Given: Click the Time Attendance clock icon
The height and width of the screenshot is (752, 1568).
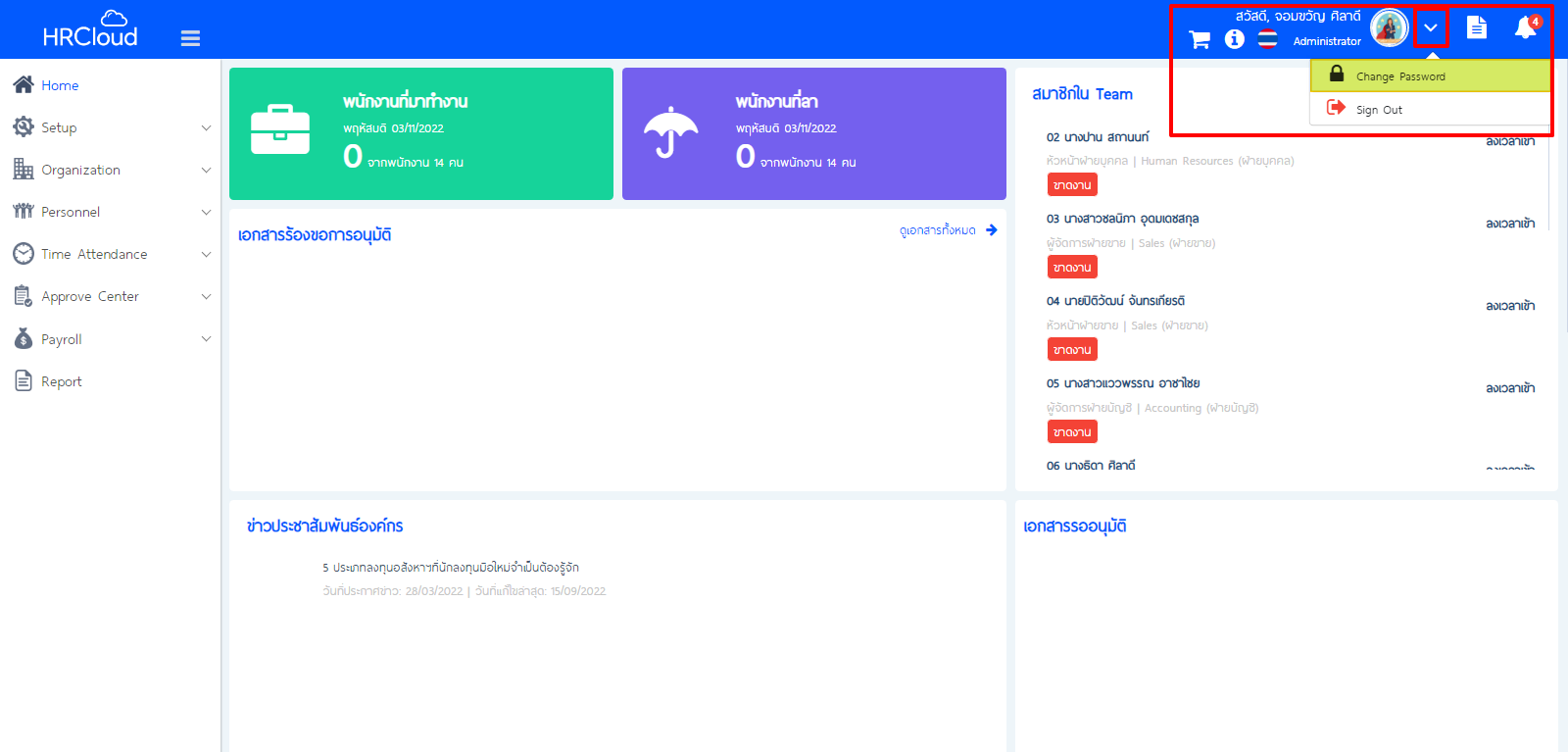Looking at the screenshot, I should point(24,254).
